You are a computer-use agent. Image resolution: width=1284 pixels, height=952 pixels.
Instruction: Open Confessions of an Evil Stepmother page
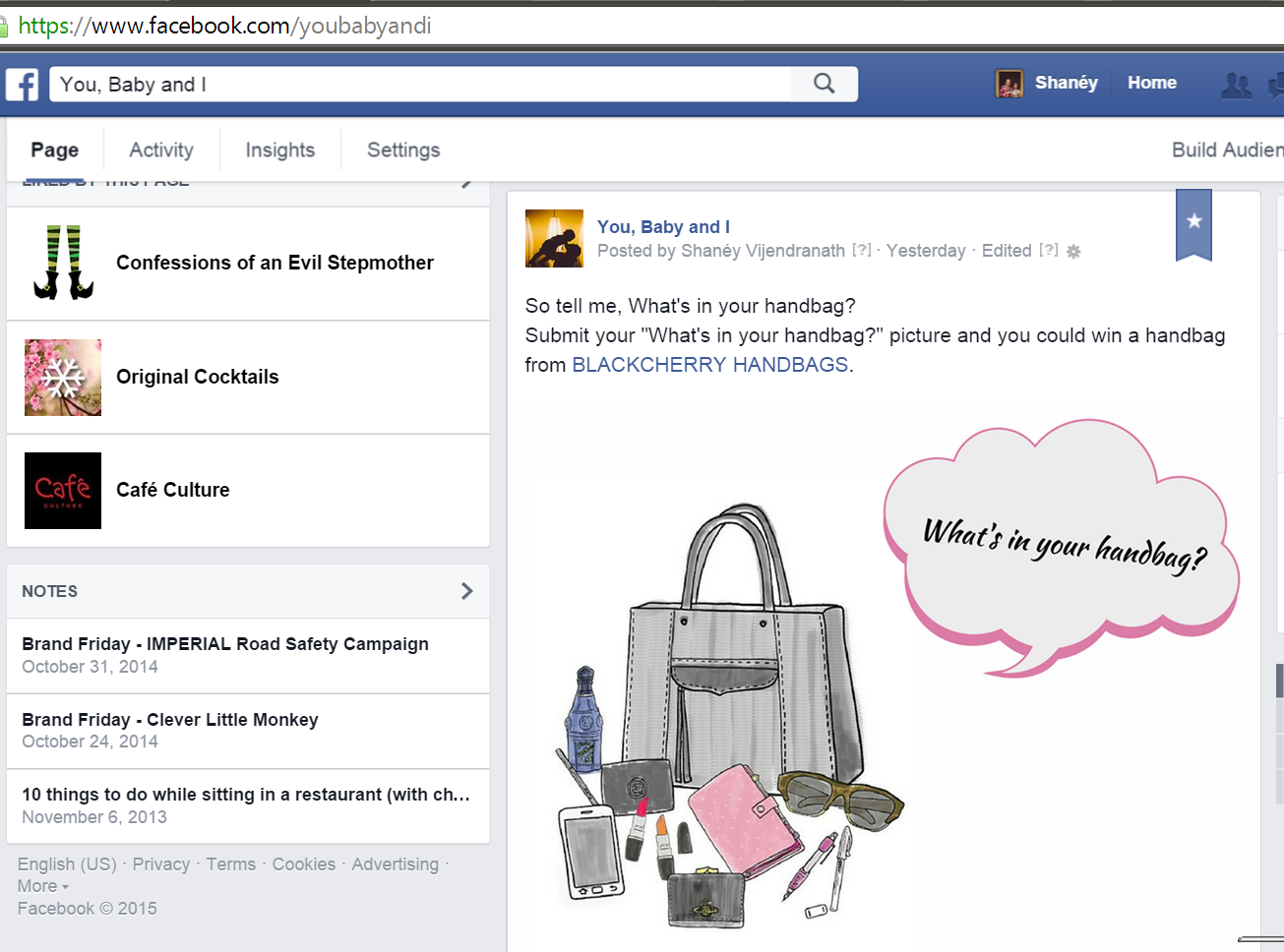tap(275, 263)
